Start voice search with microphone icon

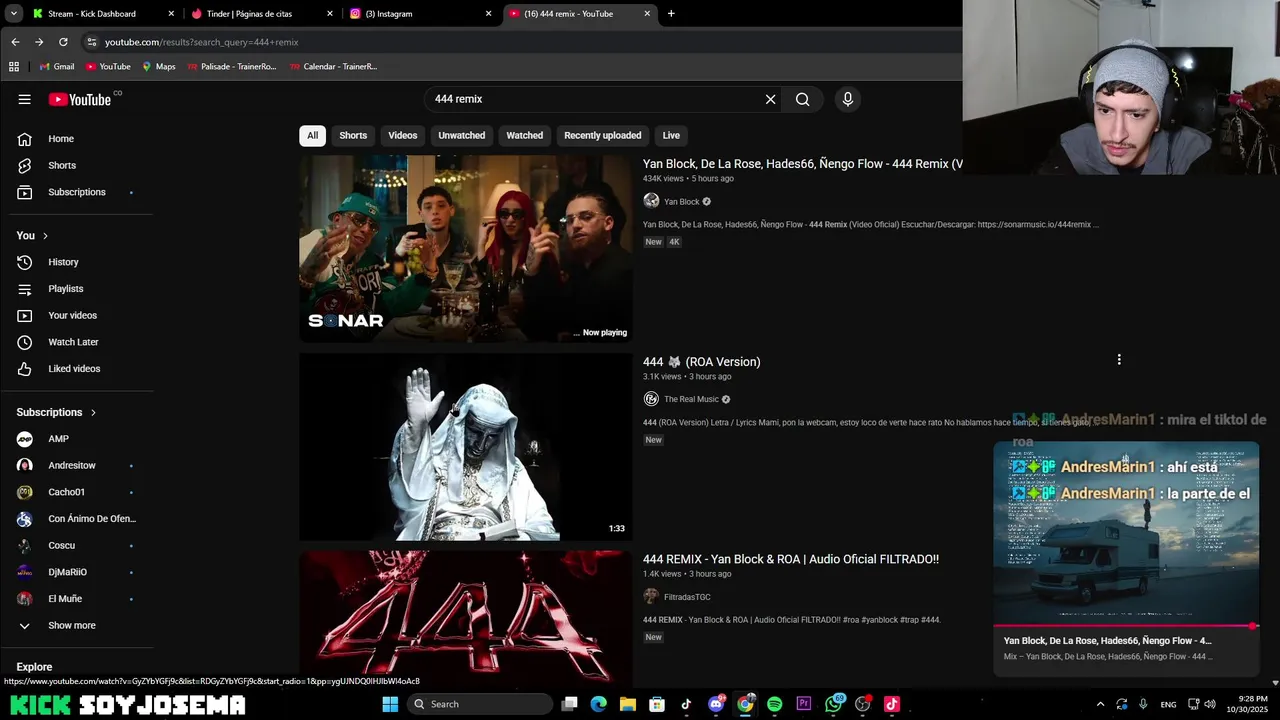(847, 99)
